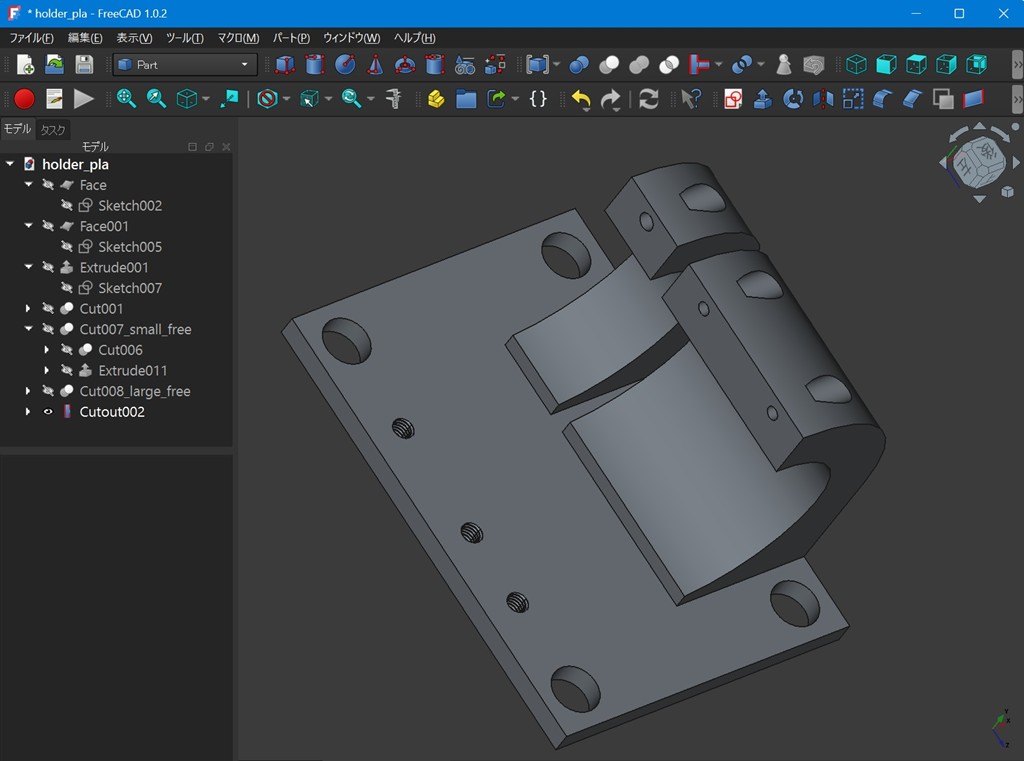Click the undo arrow button
This screenshot has width=1024, height=761.
581,99
